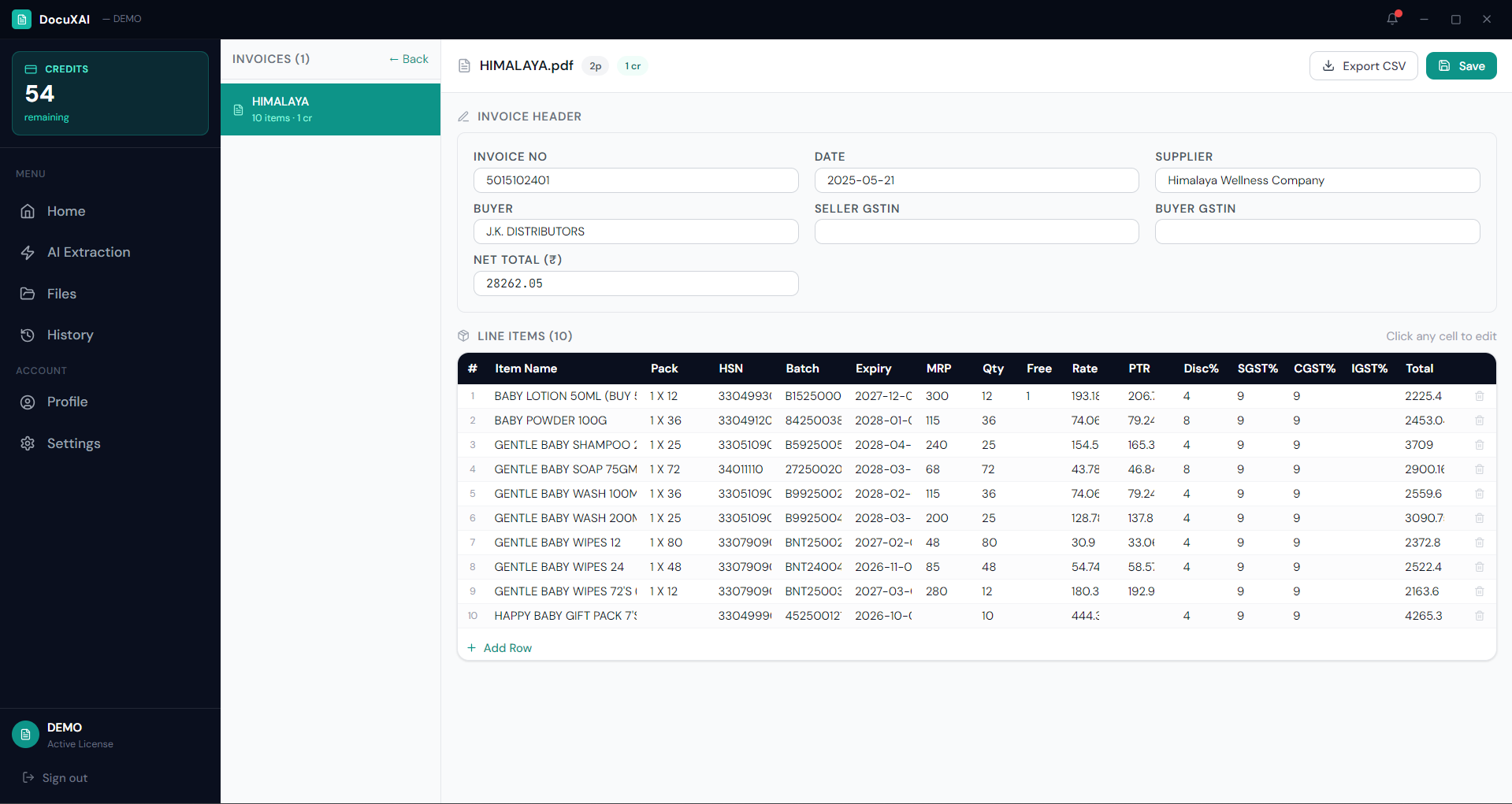This screenshot has width=1512, height=804.
Task: Click the Save button
Action: pos(1461,66)
